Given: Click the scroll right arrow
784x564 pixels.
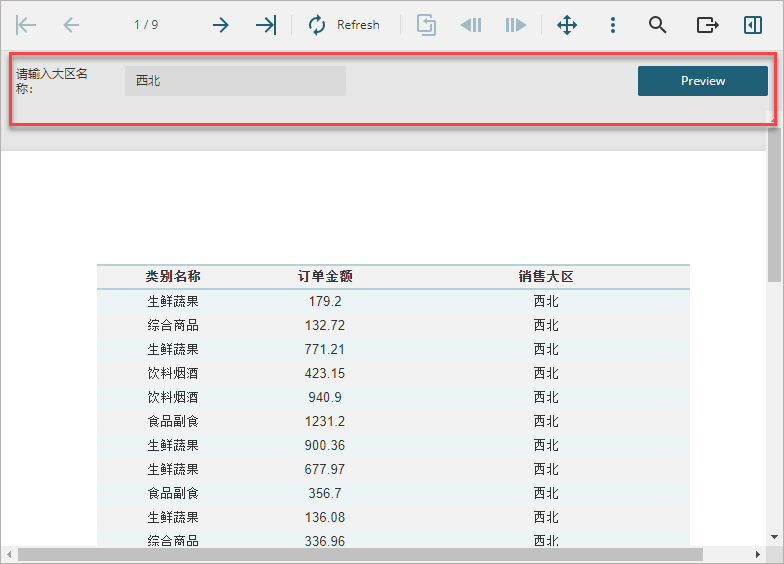Looking at the screenshot, I should 758,554.
